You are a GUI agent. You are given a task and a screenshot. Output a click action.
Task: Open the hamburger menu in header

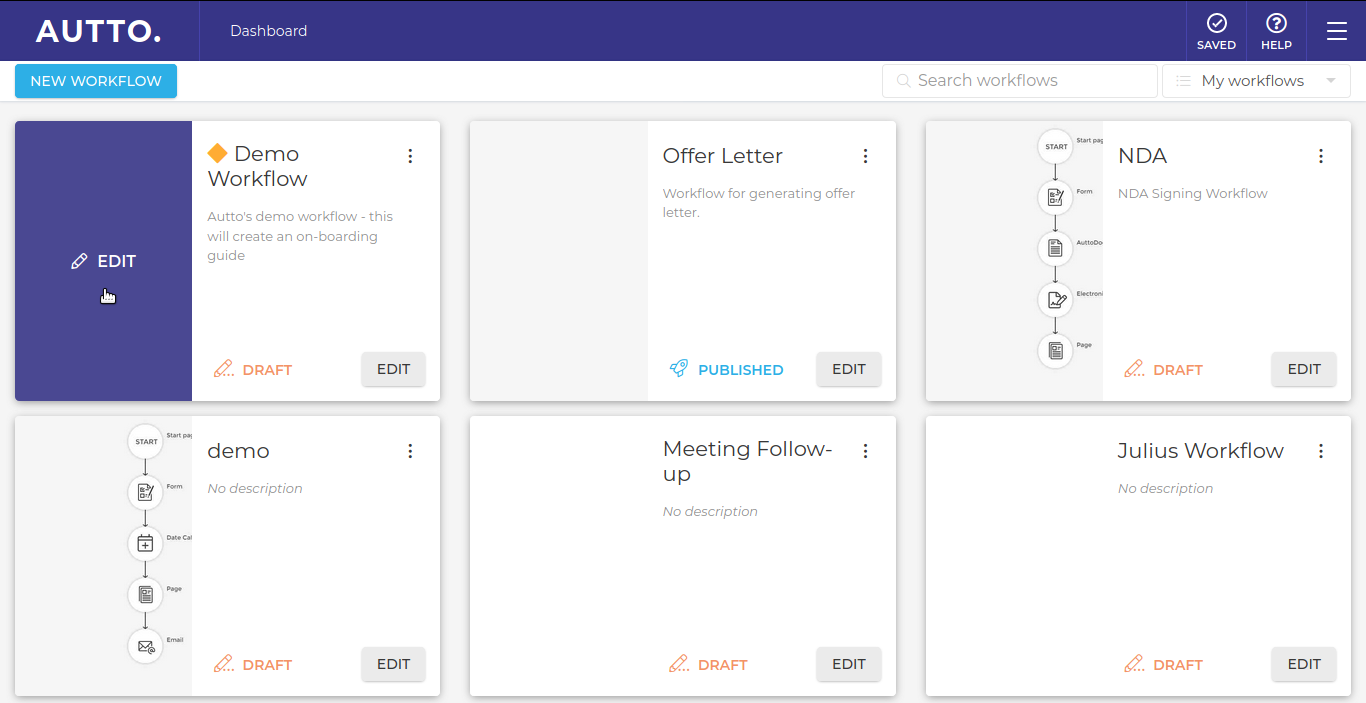pos(1337,31)
